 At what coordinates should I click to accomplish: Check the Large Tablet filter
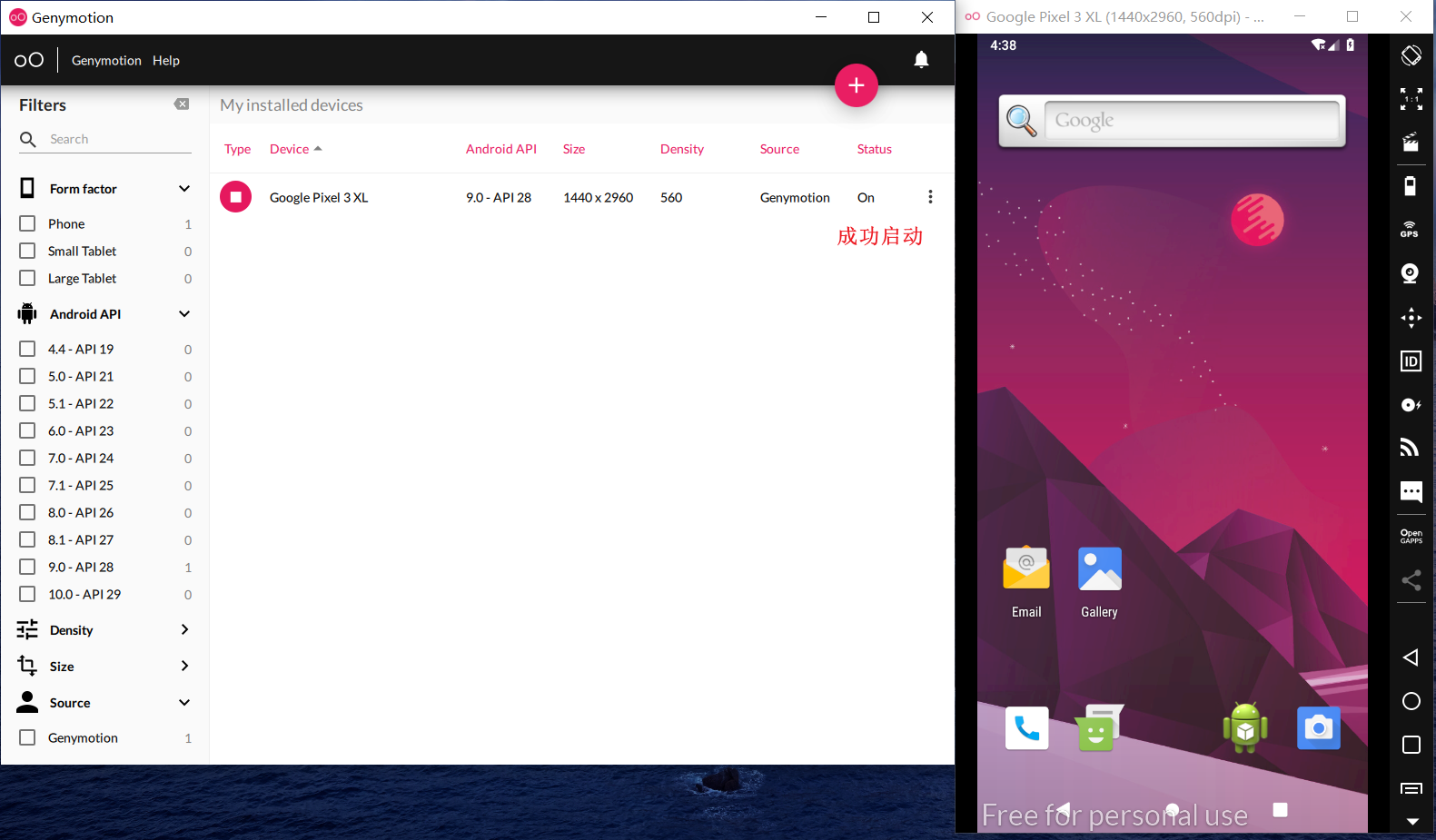(x=27, y=278)
